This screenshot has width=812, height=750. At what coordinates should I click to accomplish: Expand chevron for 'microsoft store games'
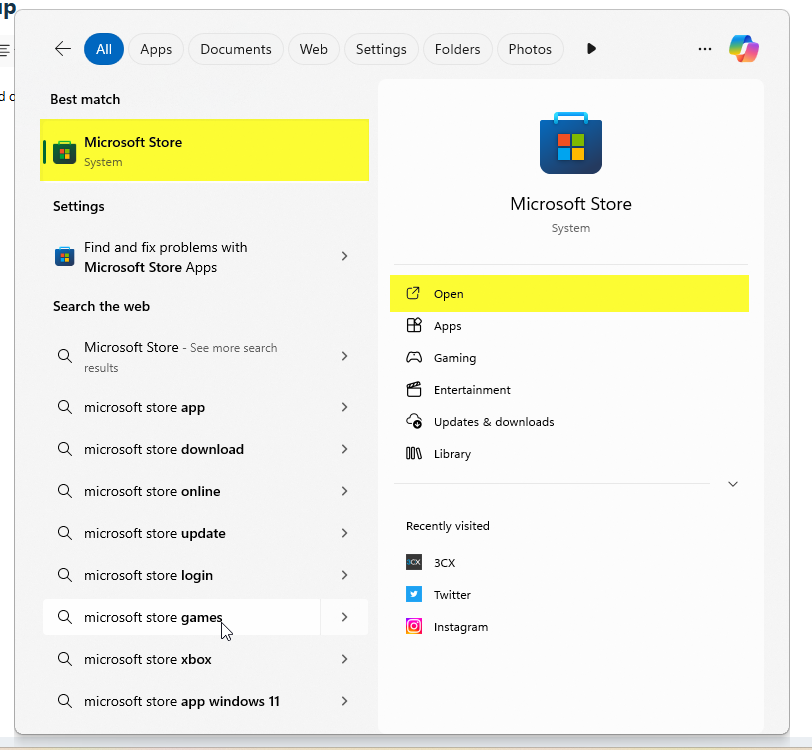[344, 617]
